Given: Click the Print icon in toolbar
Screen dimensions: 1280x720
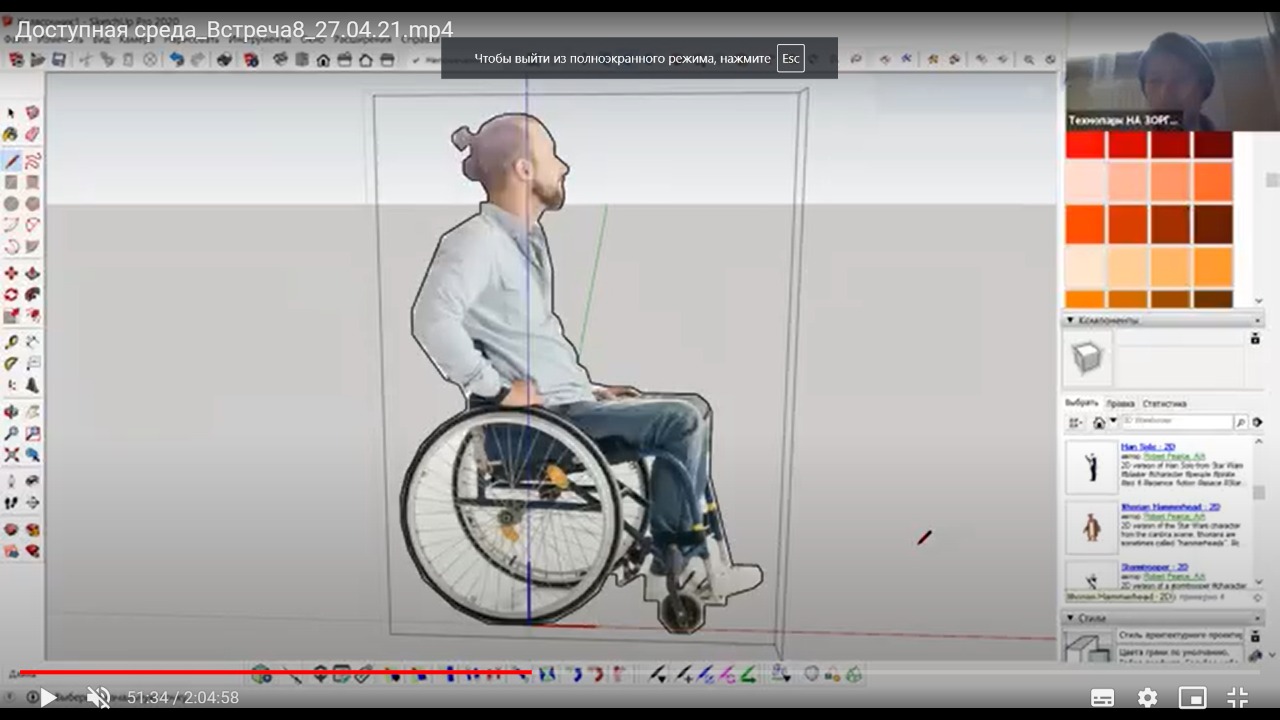Looking at the screenshot, I should tap(225, 60).
